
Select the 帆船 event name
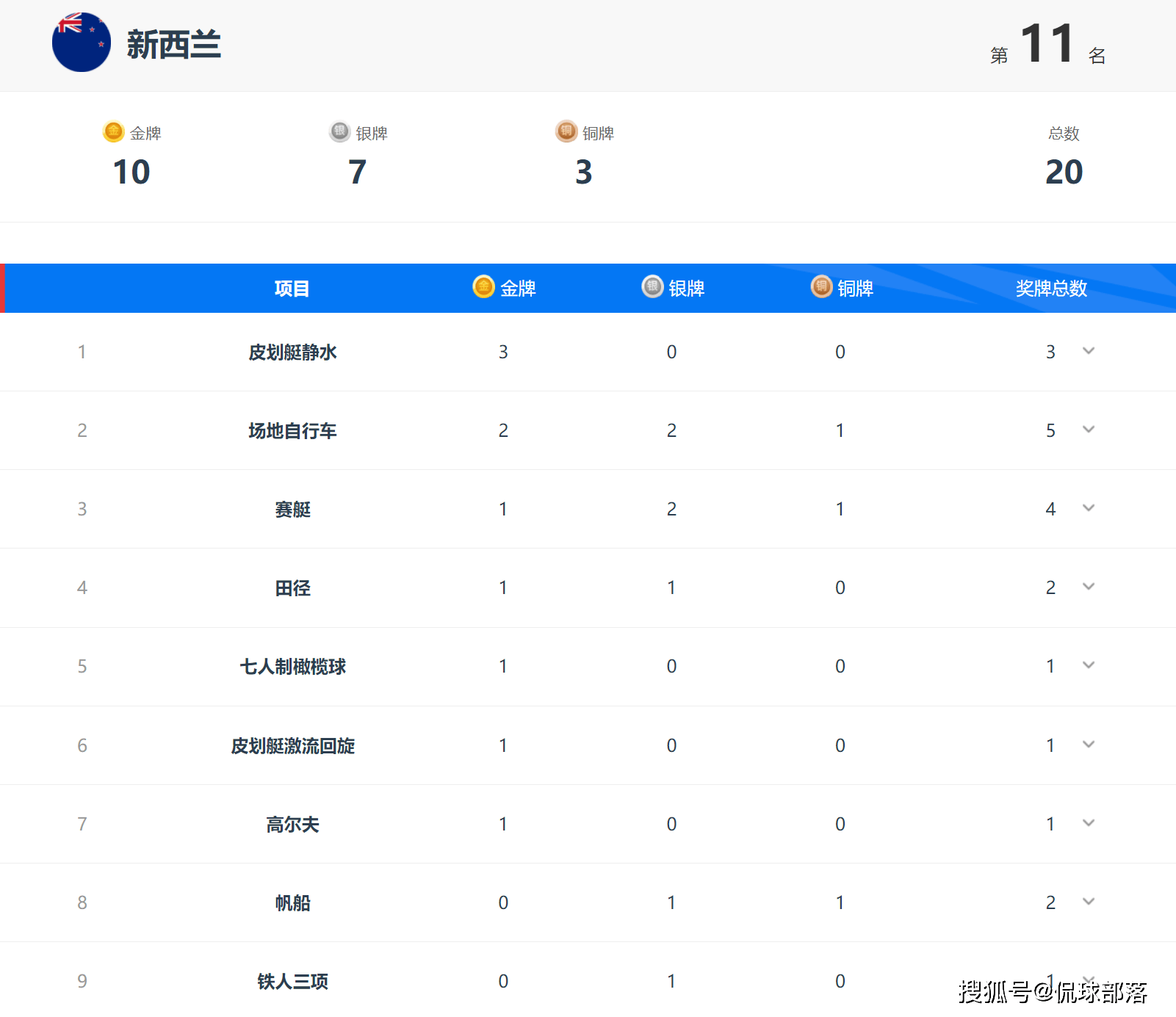coord(292,903)
